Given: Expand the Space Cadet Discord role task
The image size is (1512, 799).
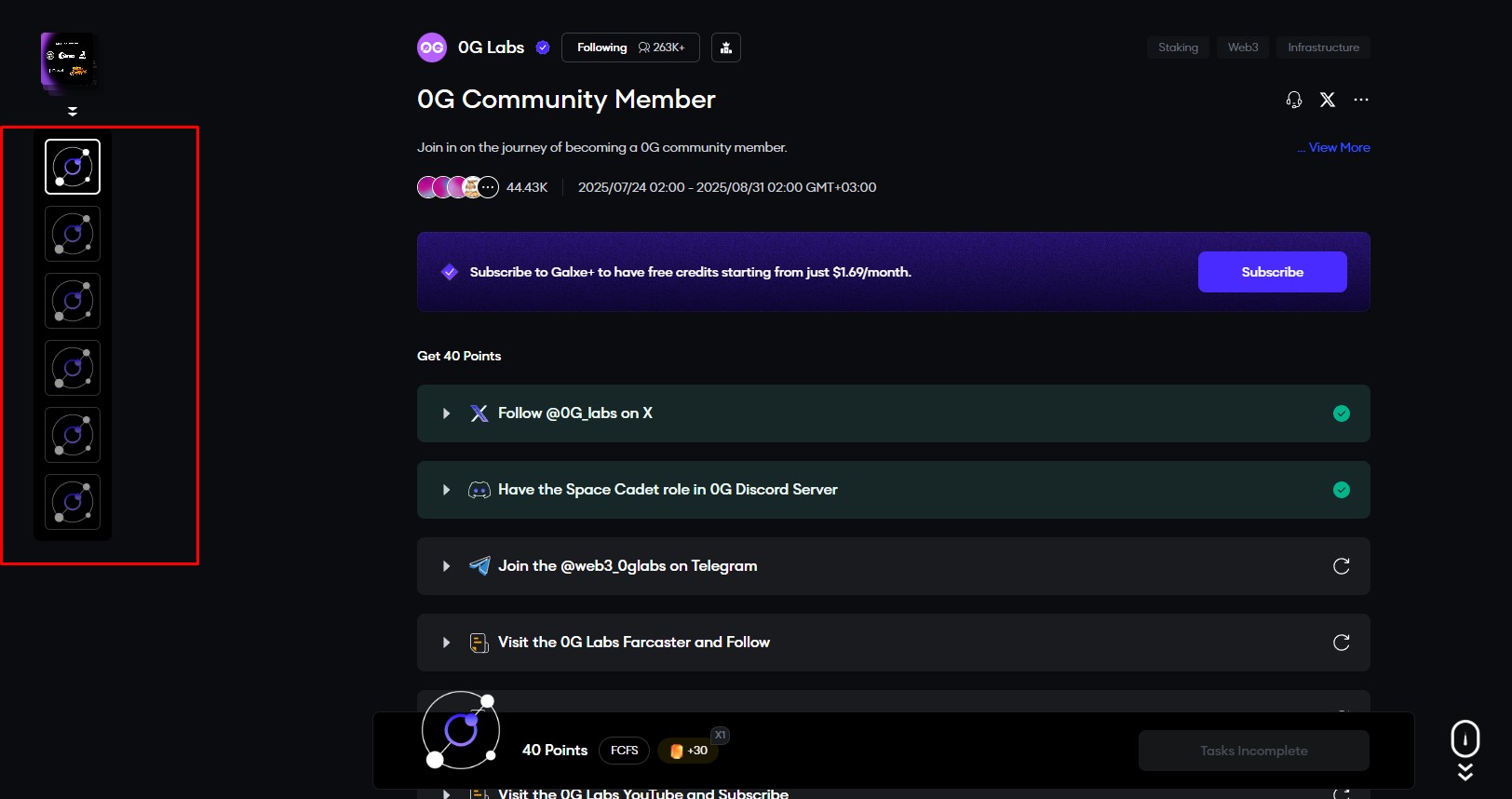Looking at the screenshot, I should tap(447, 490).
